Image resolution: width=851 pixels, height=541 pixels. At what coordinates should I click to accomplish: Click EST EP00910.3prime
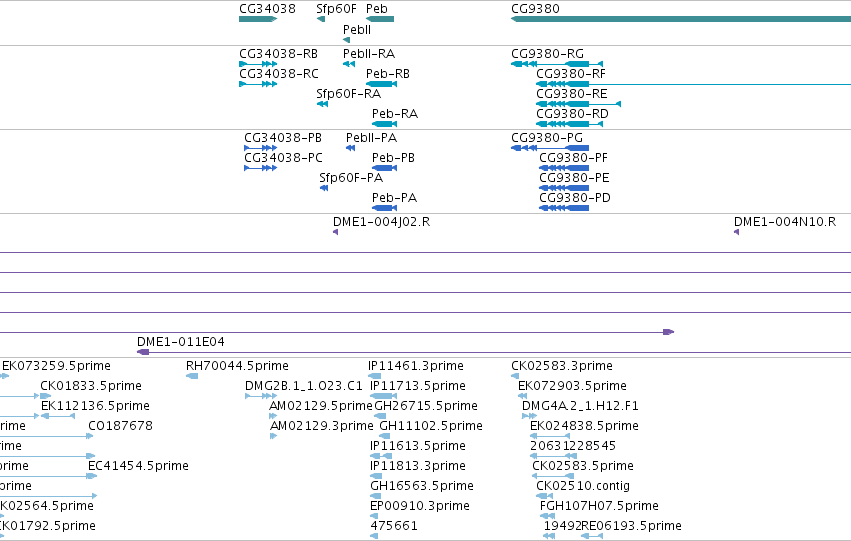(373, 517)
